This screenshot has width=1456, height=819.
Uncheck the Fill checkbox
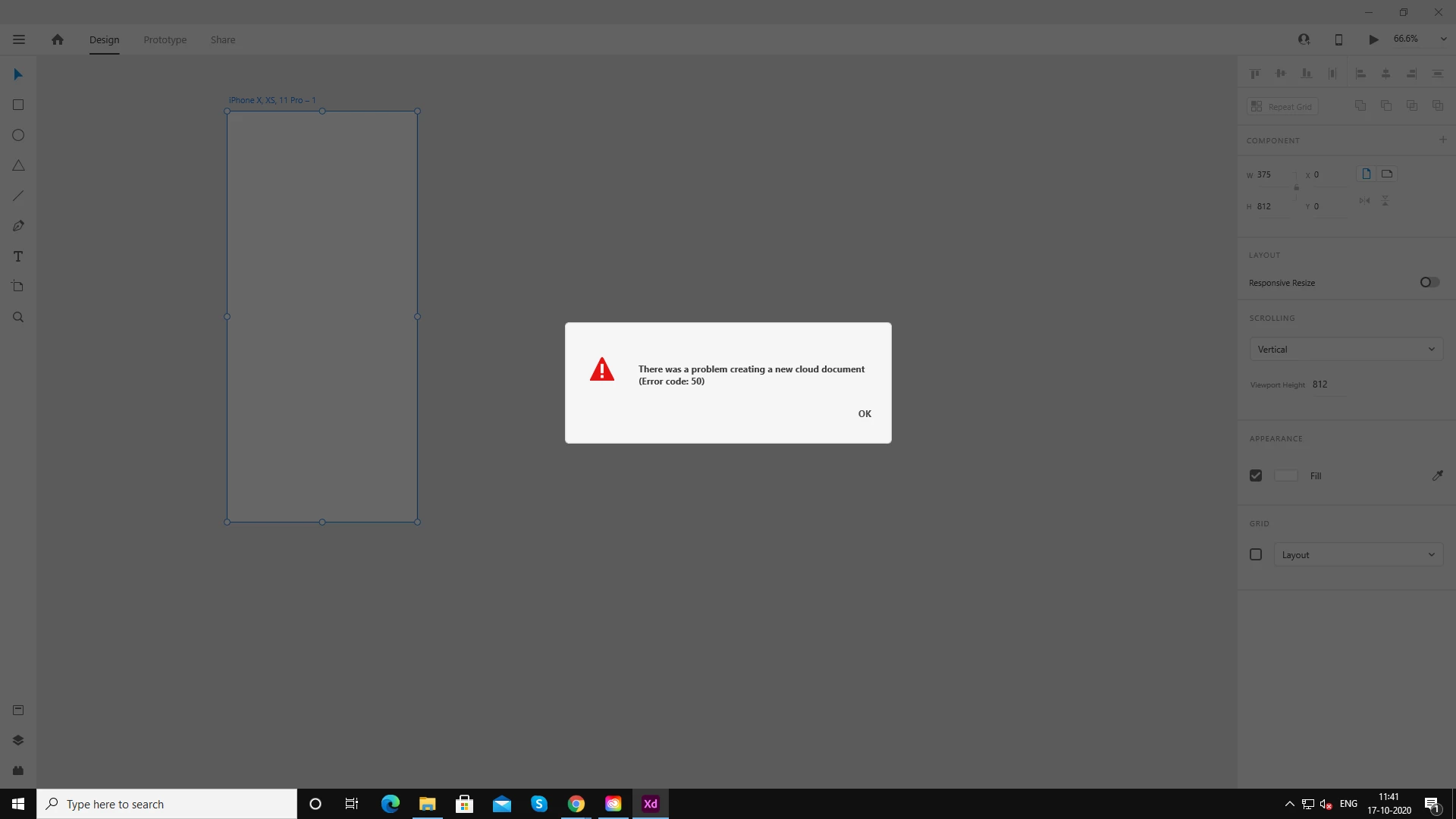[1256, 475]
